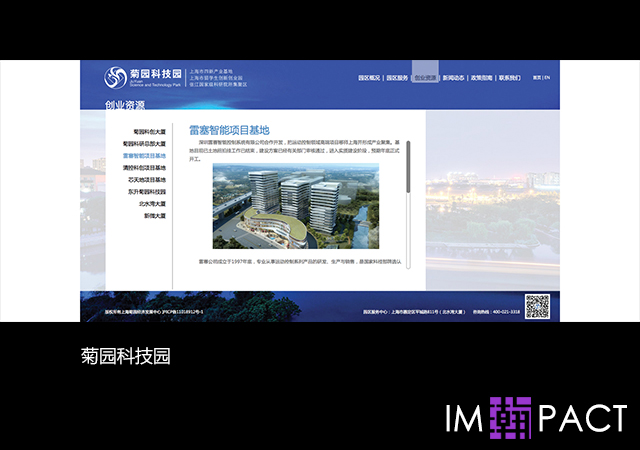Select 北水湾大厦 in the sidebar
640x450 pixels.
pyautogui.click(x=152, y=204)
